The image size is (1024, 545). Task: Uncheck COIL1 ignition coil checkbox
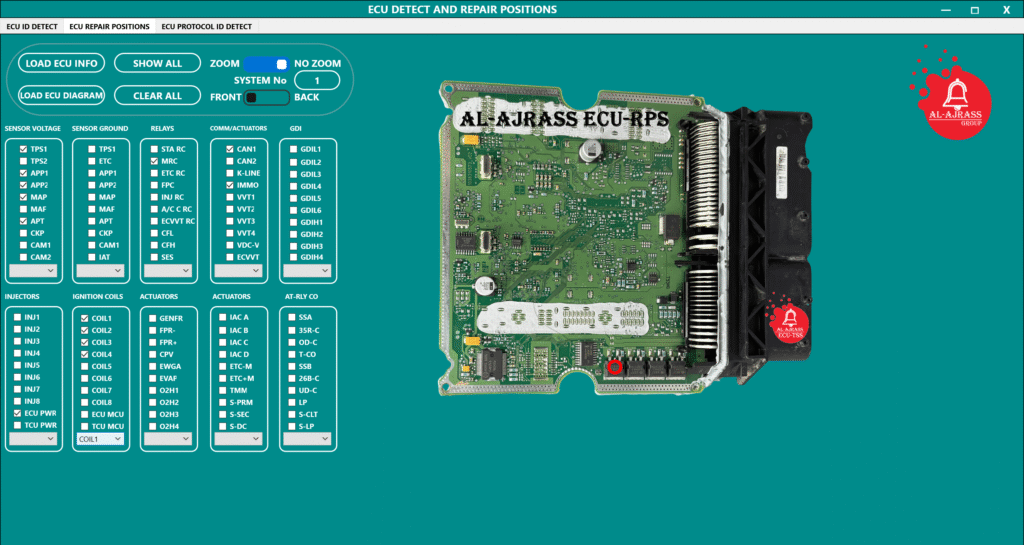[85, 318]
